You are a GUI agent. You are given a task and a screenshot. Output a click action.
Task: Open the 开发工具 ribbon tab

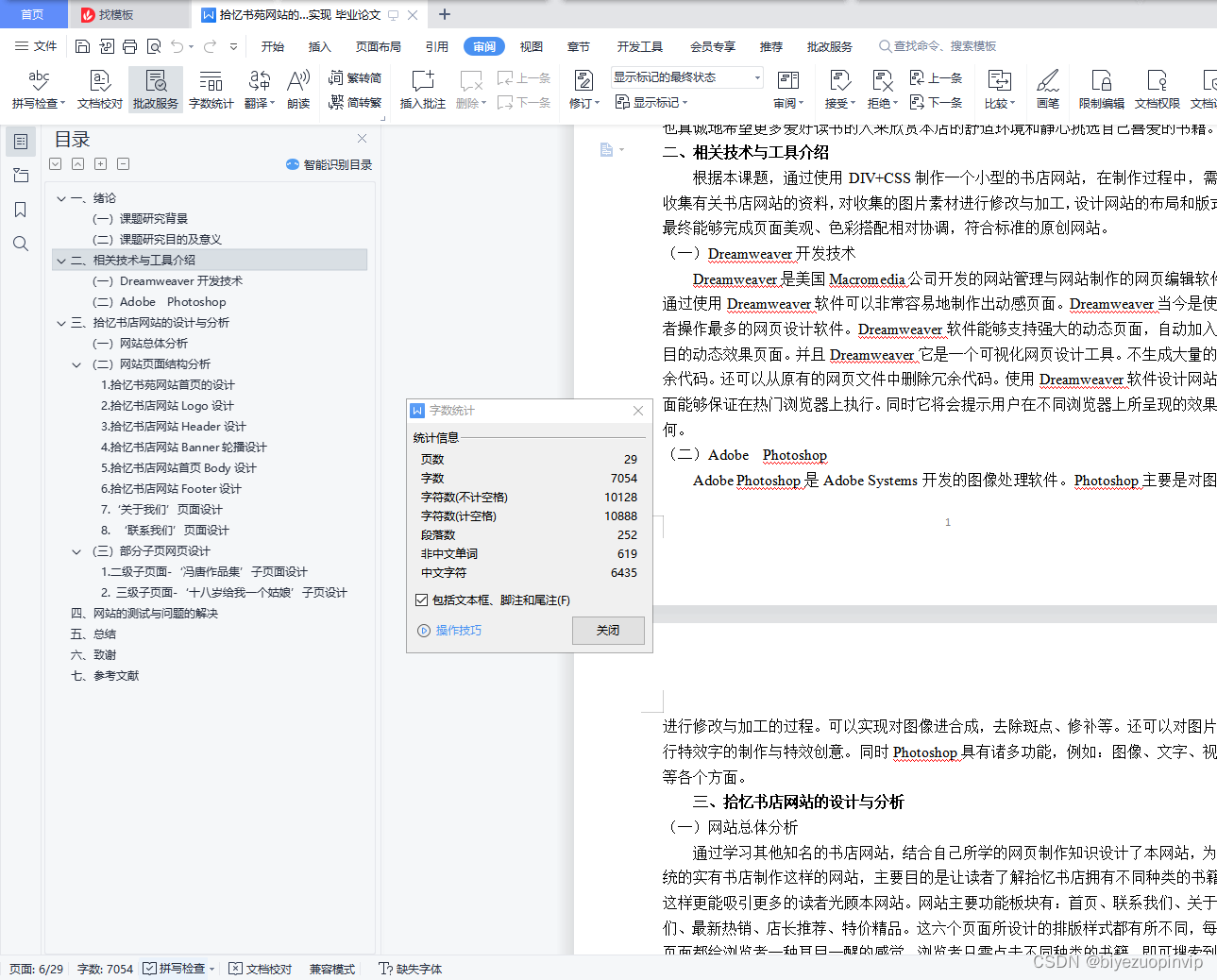pyautogui.click(x=640, y=46)
